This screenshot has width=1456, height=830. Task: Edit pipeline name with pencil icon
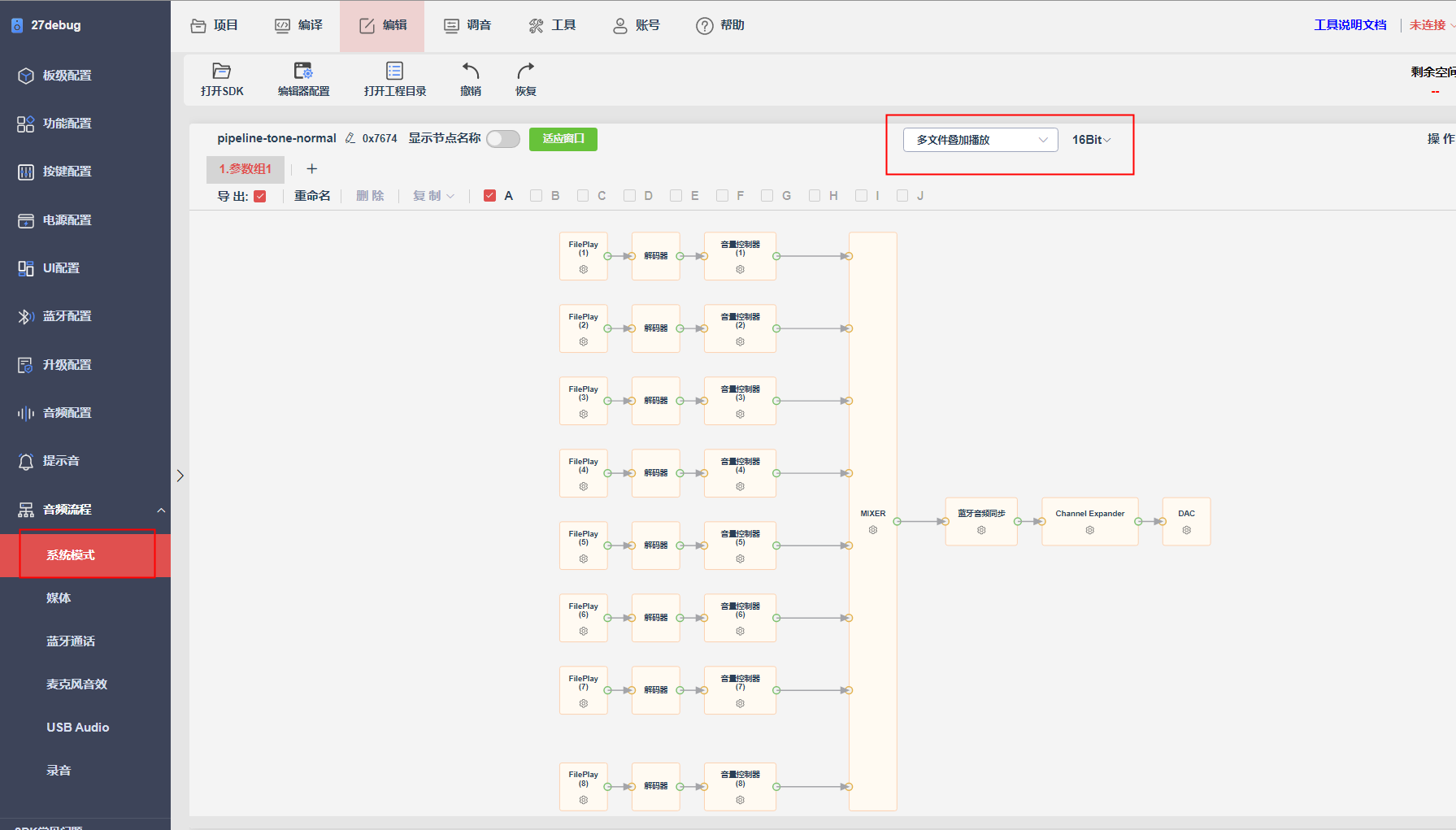tap(350, 138)
